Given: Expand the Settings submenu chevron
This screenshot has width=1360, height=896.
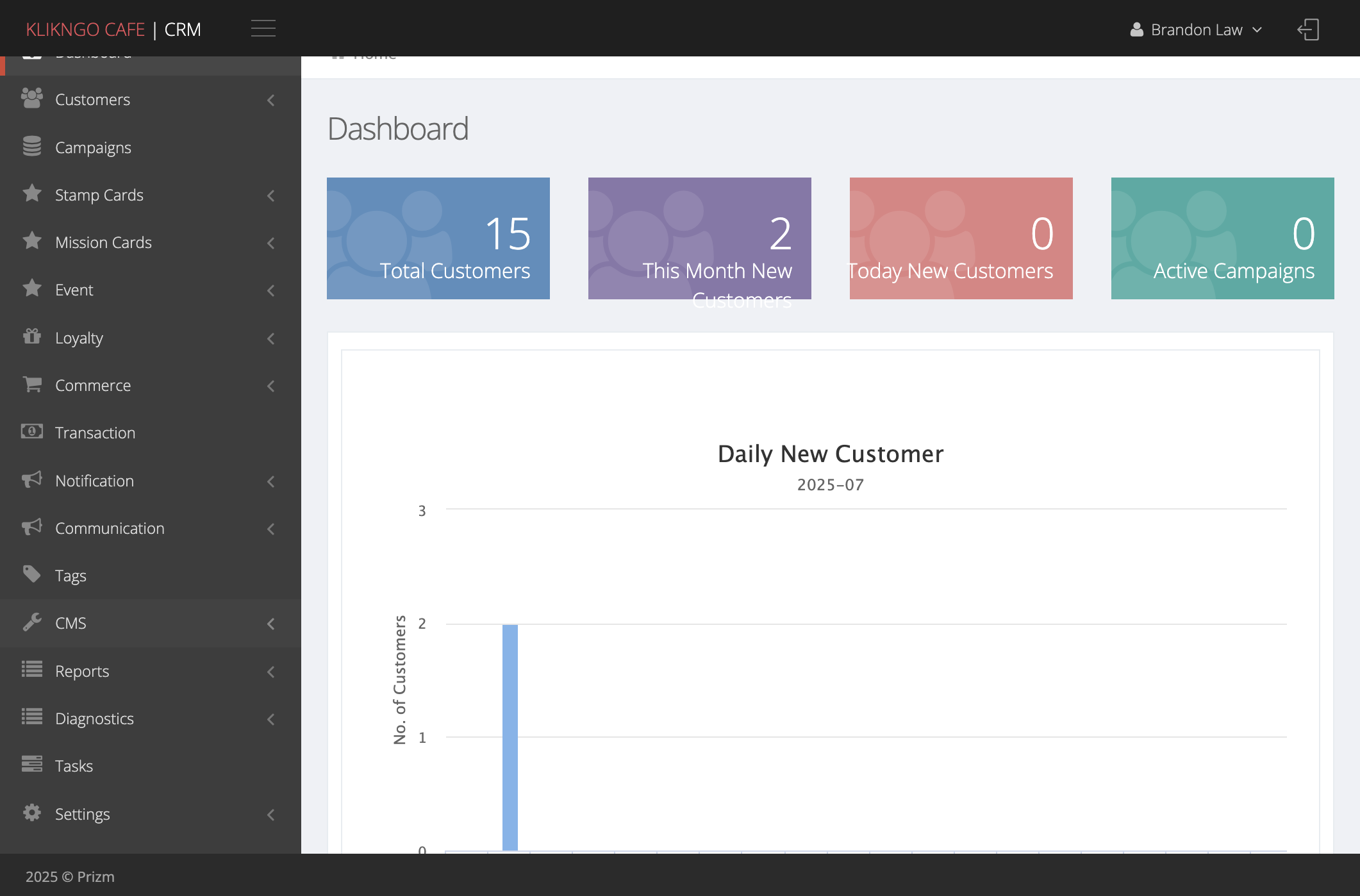Looking at the screenshot, I should click(271, 815).
